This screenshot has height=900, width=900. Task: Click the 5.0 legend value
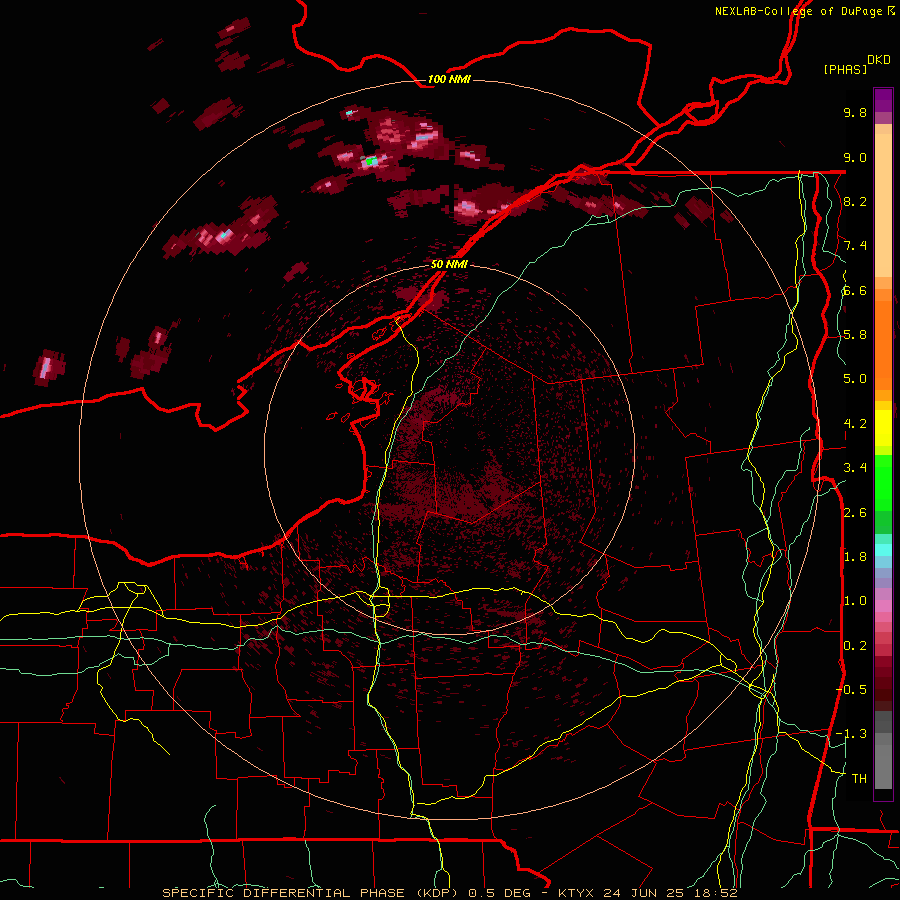click(x=855, y=379)
